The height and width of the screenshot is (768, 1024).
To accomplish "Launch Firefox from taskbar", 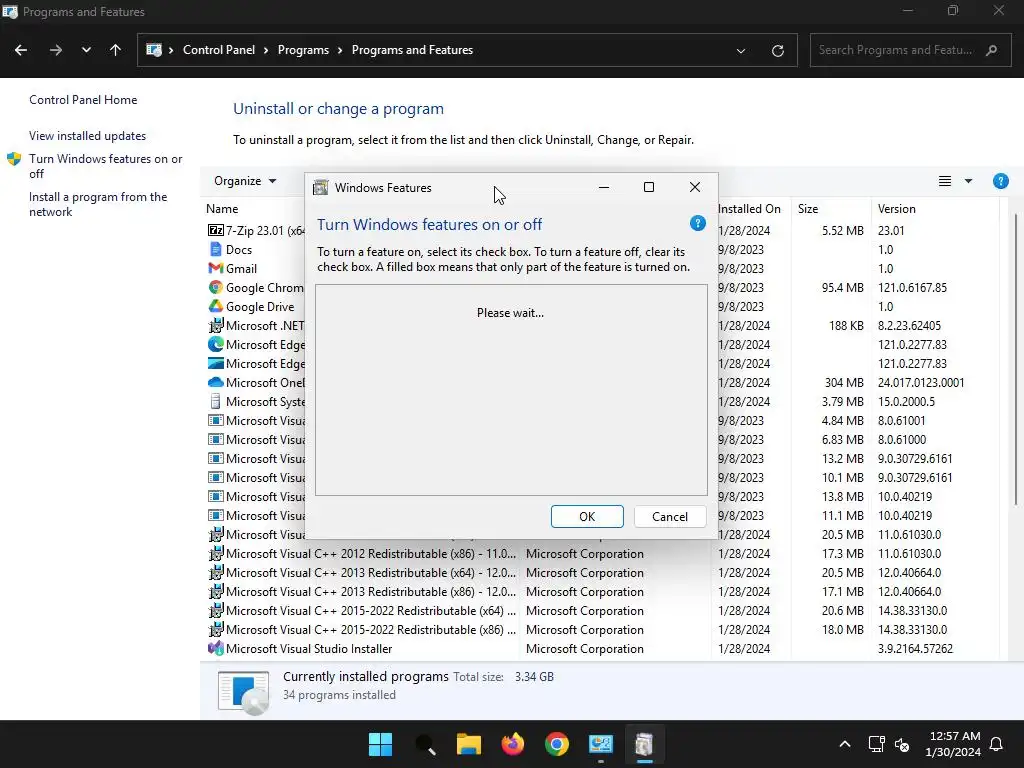I will pyautogui.click(x=513, y=744).
